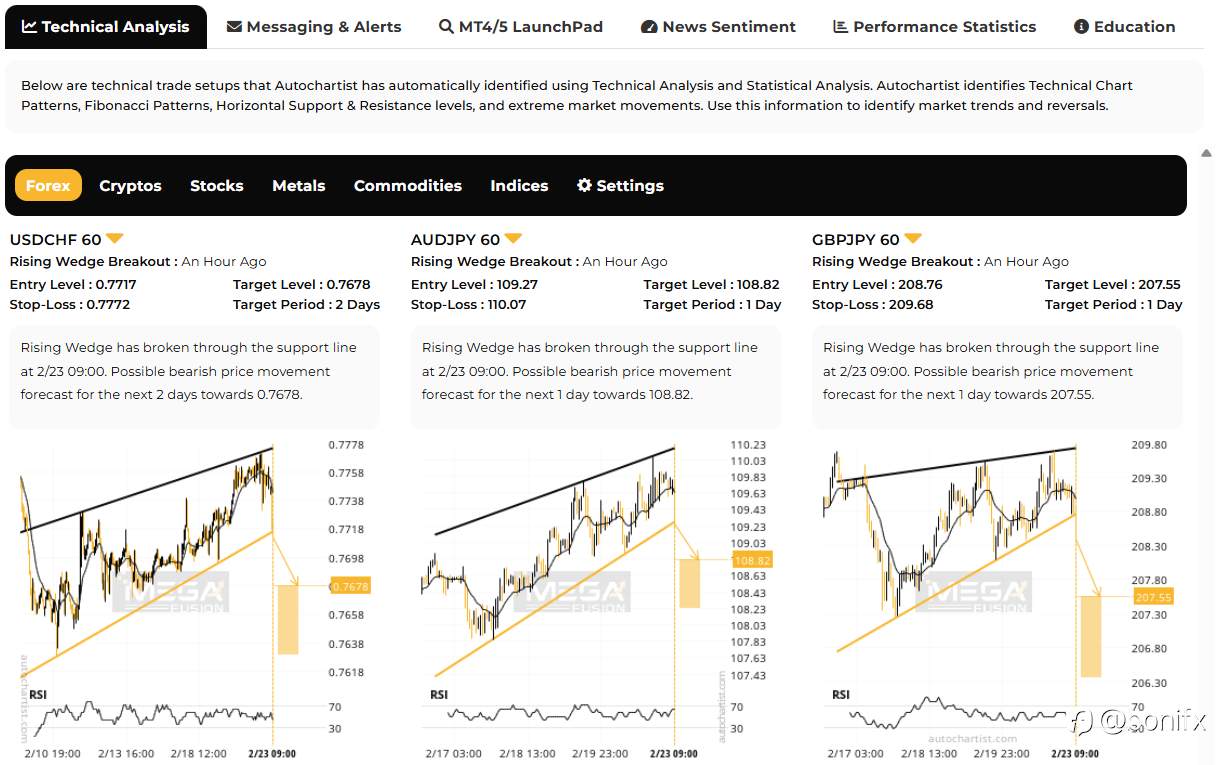Expand the USDCHF 60 dropdown arrow

click(114, 238)
